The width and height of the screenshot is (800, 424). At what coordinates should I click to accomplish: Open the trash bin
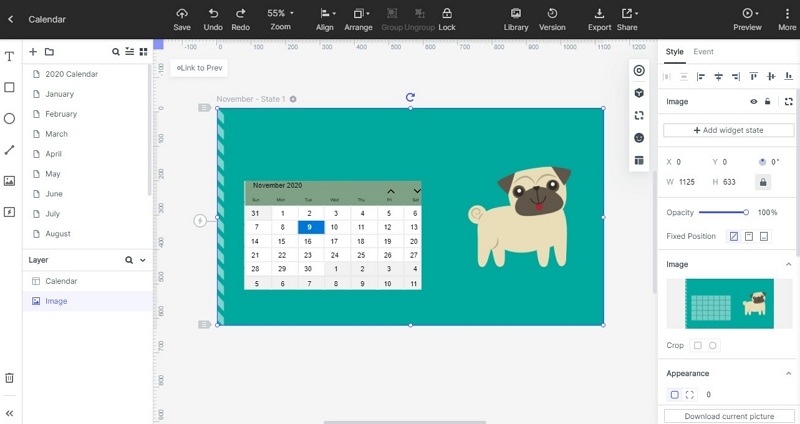pyautogui.click(x=9, y=378)
